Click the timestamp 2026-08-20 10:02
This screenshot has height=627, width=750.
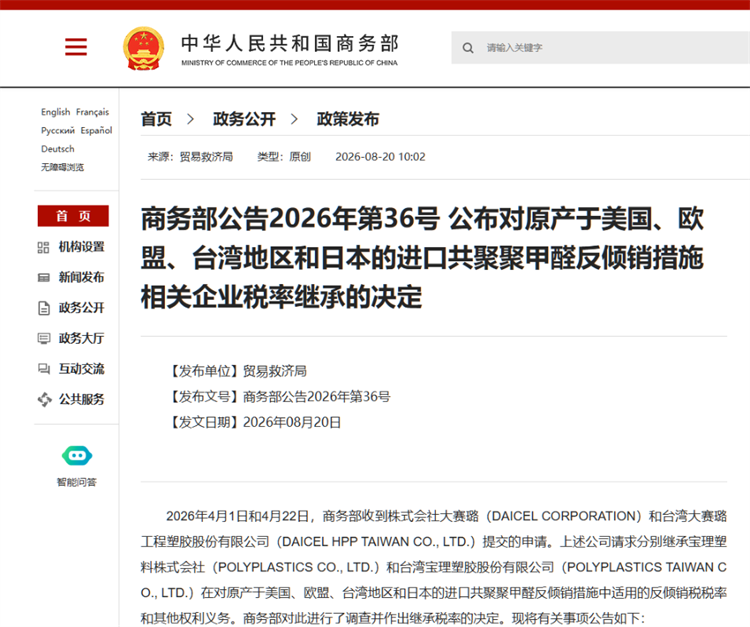point(380,157)
